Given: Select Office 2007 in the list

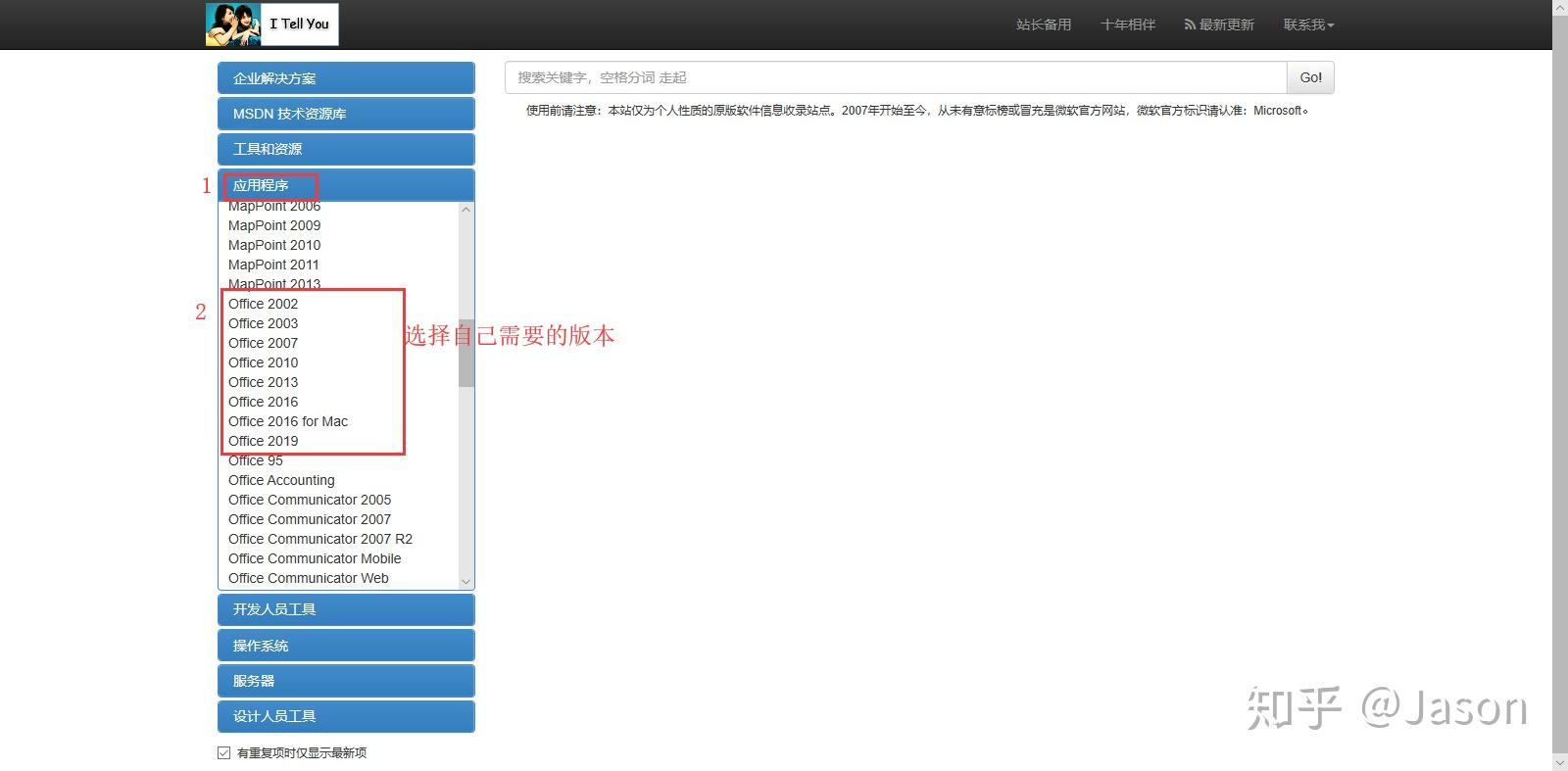Looking at the screenshot, I should (x=263, y=343).
